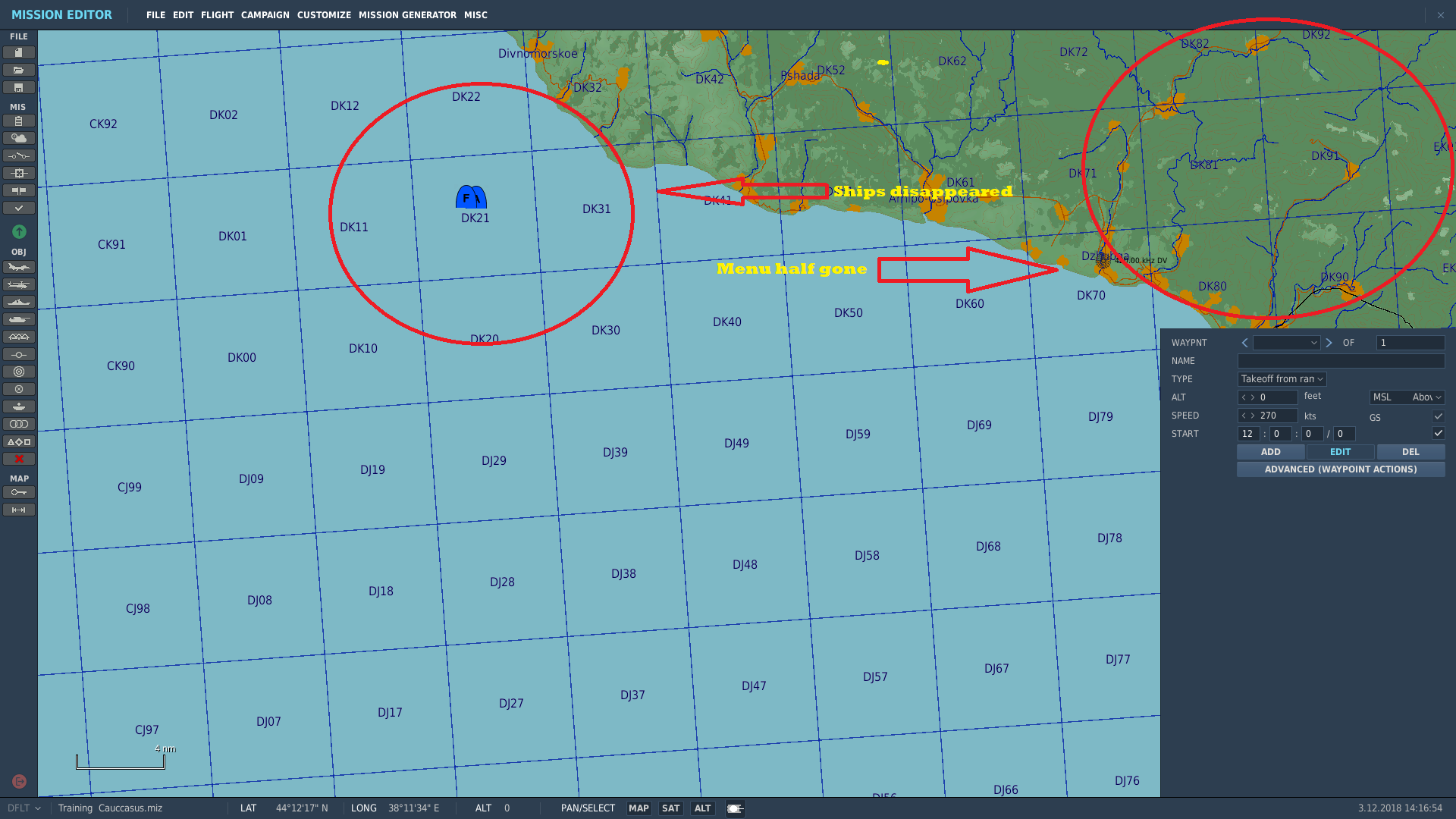
Task: Open the triggers editor icon
Action: 19,155
